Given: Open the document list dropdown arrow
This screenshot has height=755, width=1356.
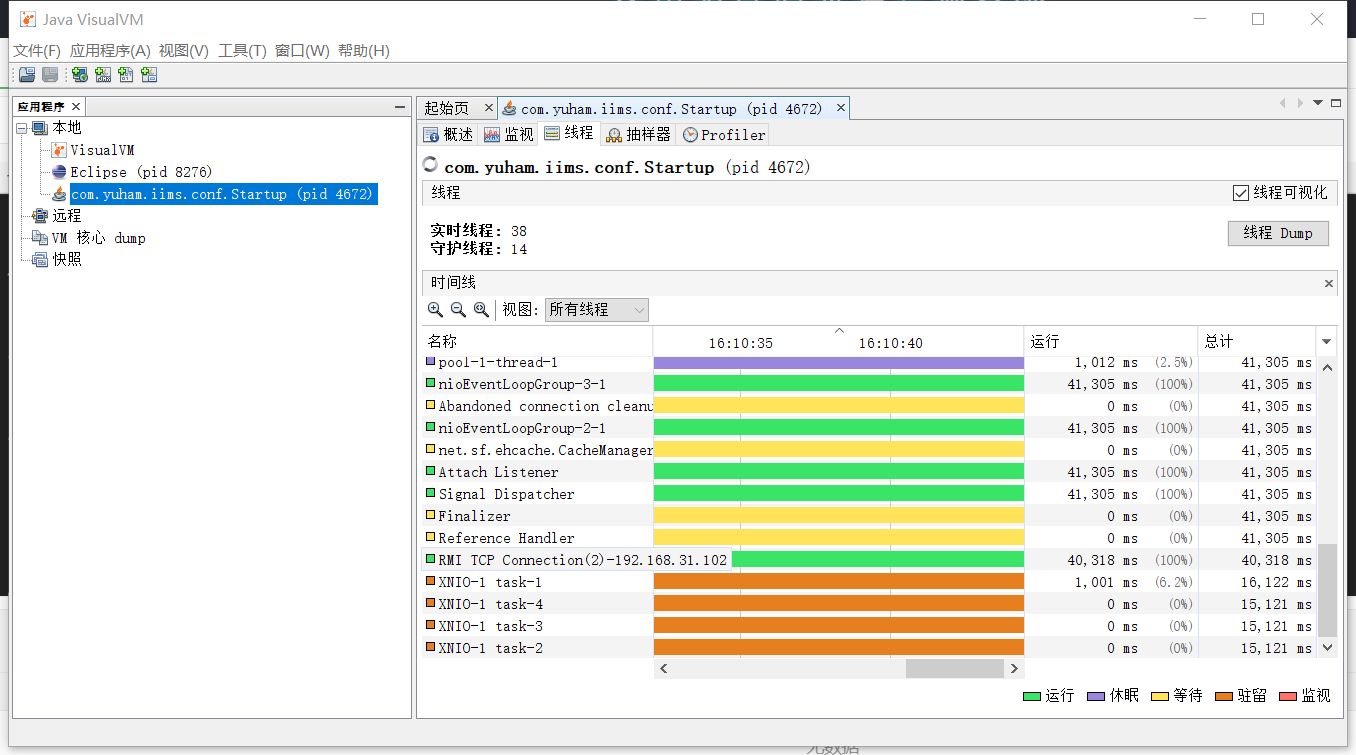Looking at the screenshot, I should click(1318, 103).
